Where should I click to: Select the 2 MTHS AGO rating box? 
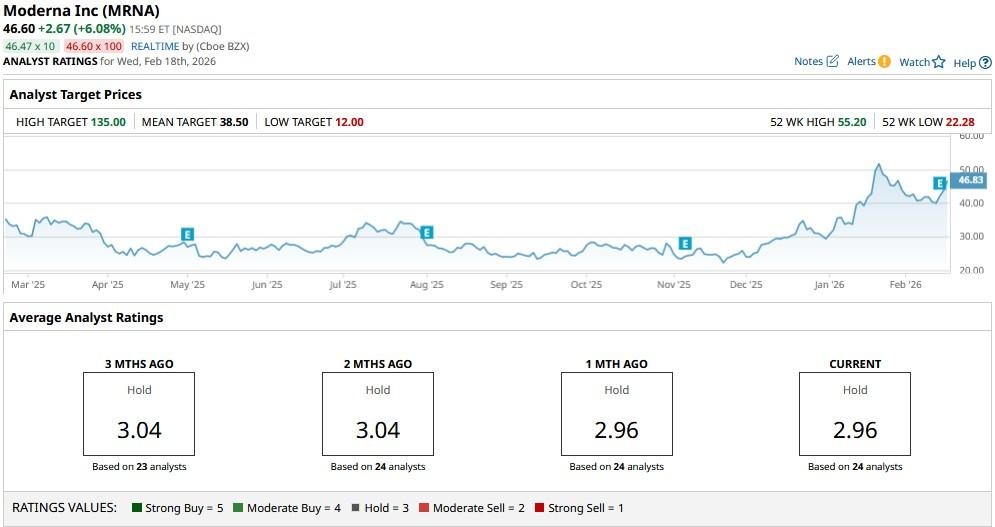point(378,414)
